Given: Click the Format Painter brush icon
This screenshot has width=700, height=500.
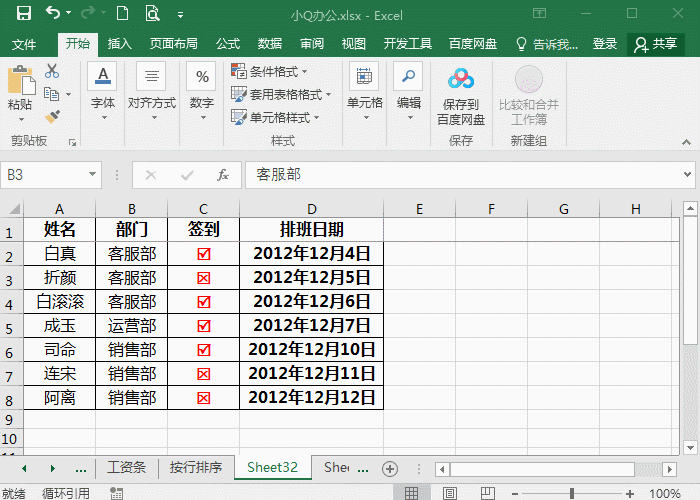Looking at the screenshot, I should (x=52, y=117).
